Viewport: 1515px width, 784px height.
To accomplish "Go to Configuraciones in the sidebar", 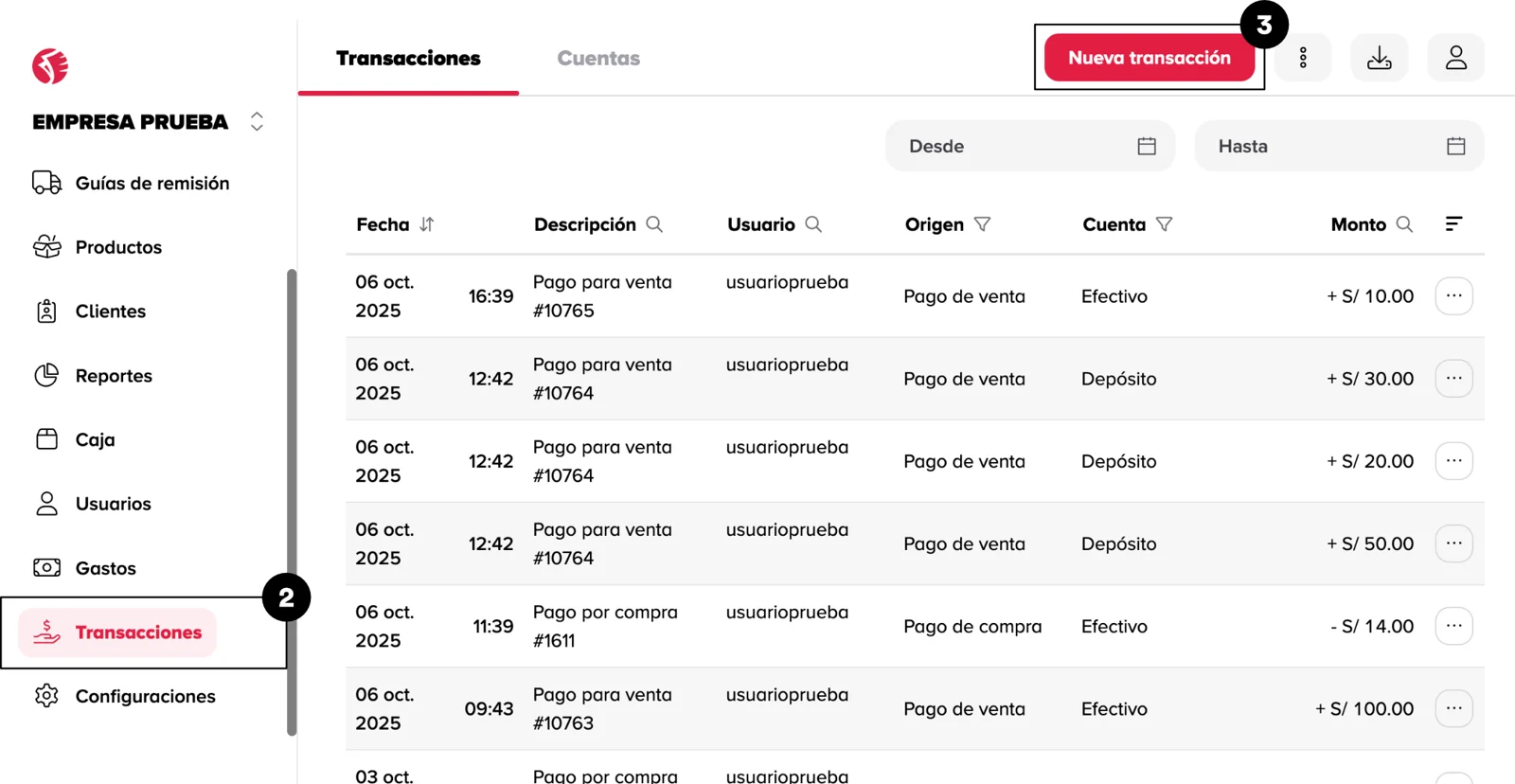I will [x=145, y=696].
